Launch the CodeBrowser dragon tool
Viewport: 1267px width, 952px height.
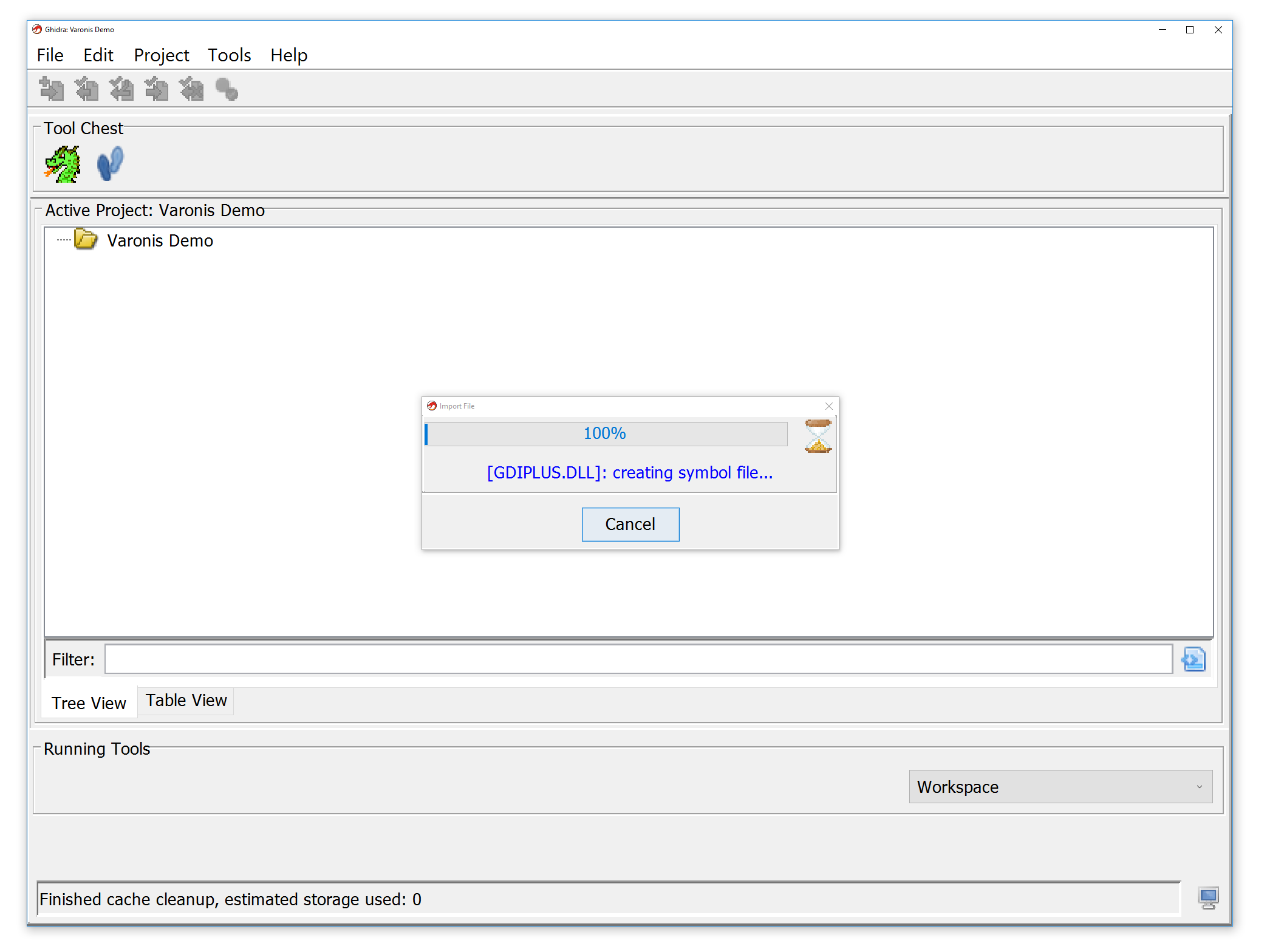61,162
